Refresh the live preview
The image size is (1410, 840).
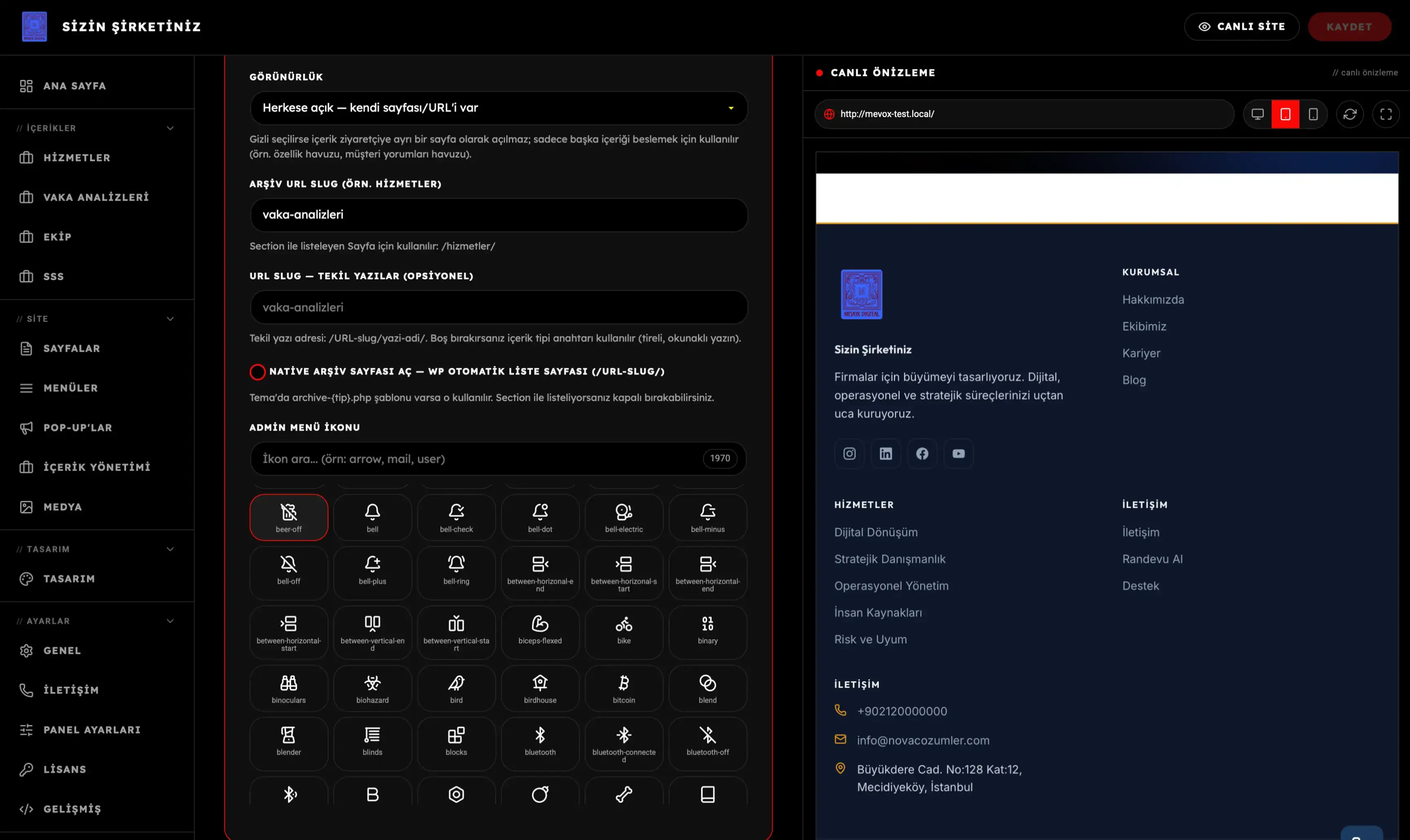coord(1349,114)
